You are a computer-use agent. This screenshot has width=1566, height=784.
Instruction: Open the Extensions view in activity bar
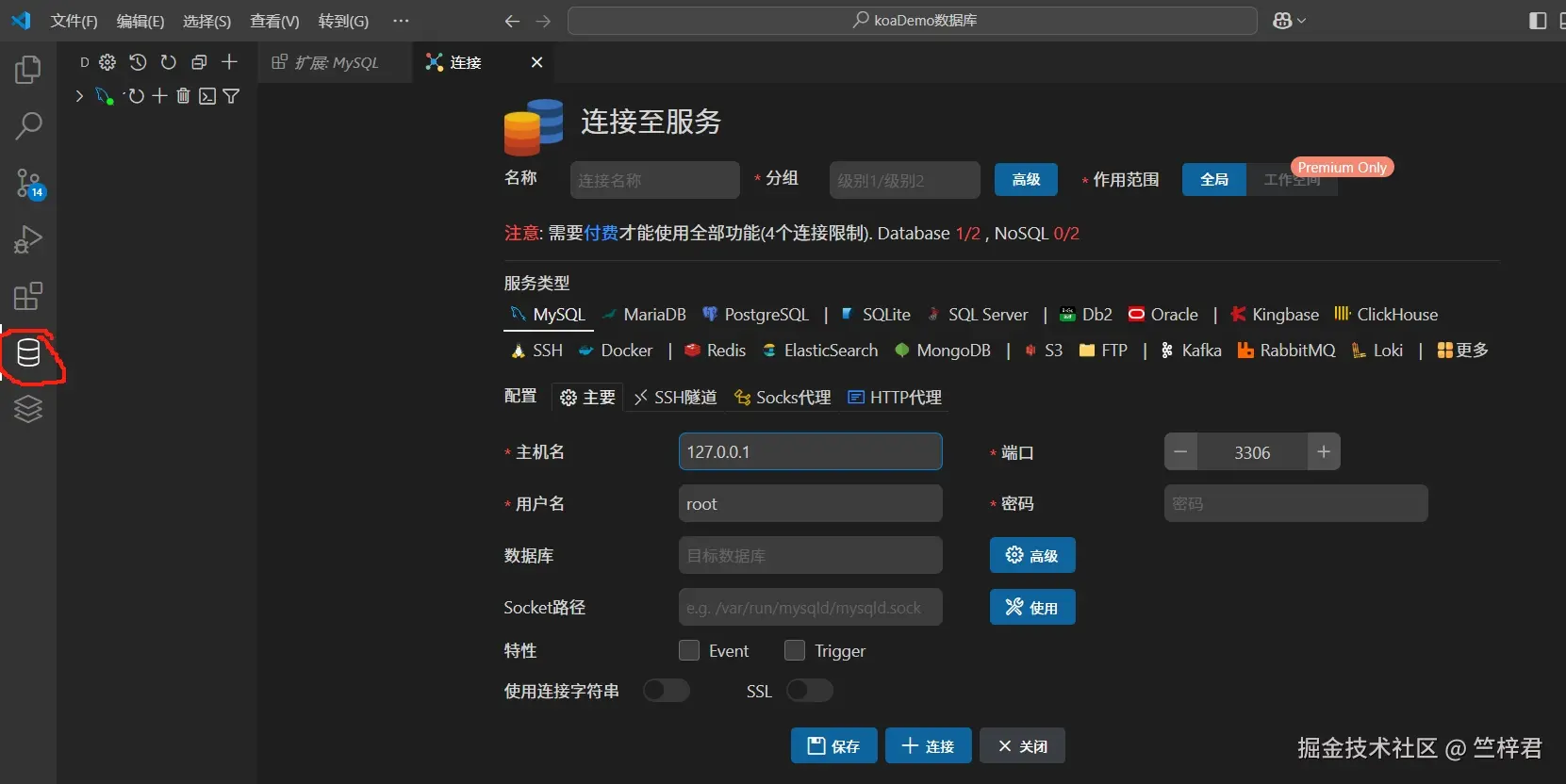coord(28,296)
